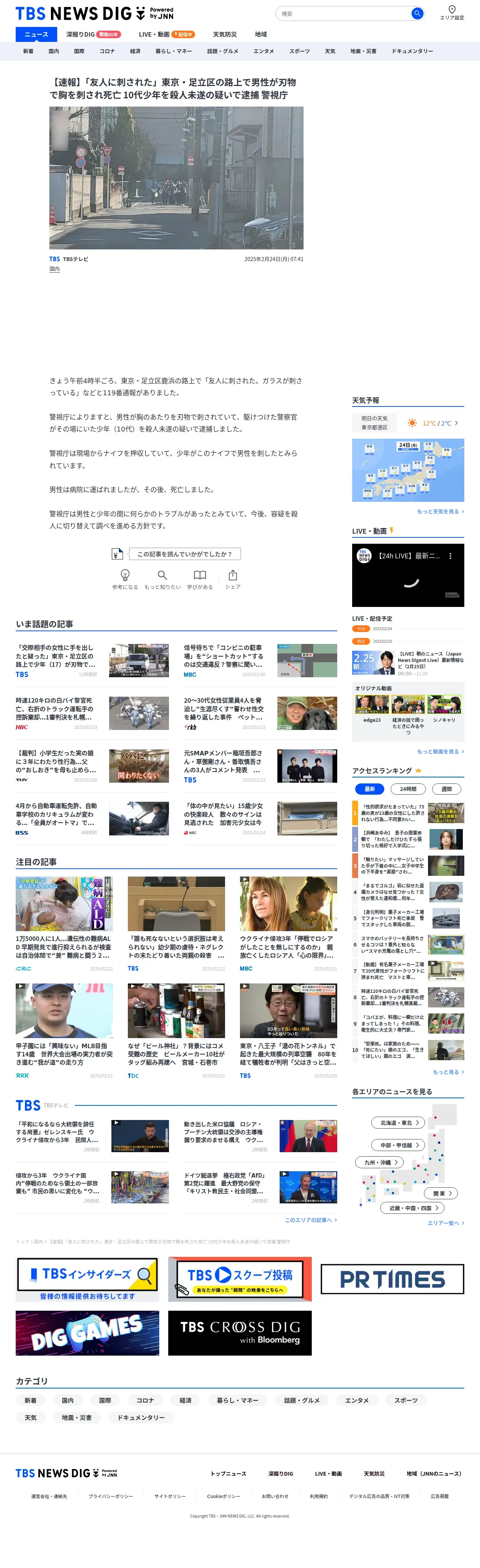Select 関東 region
The image size is (480, 1568).
point(441,1193)
